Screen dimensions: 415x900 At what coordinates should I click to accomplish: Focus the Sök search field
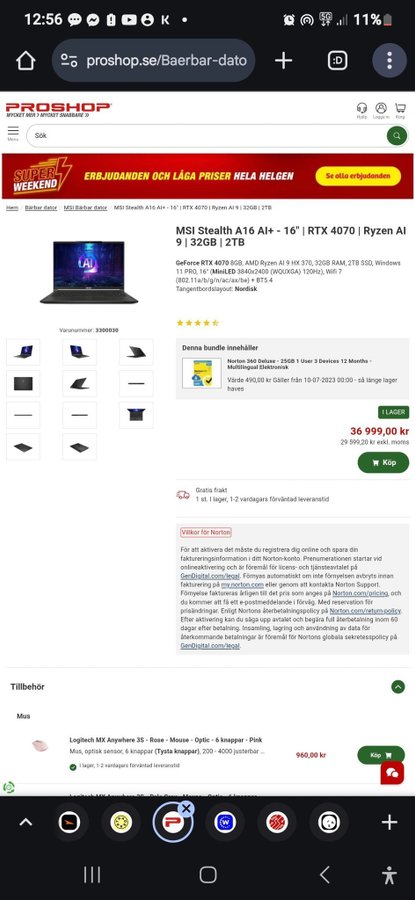pyautogui.click(x=207, y=136)
